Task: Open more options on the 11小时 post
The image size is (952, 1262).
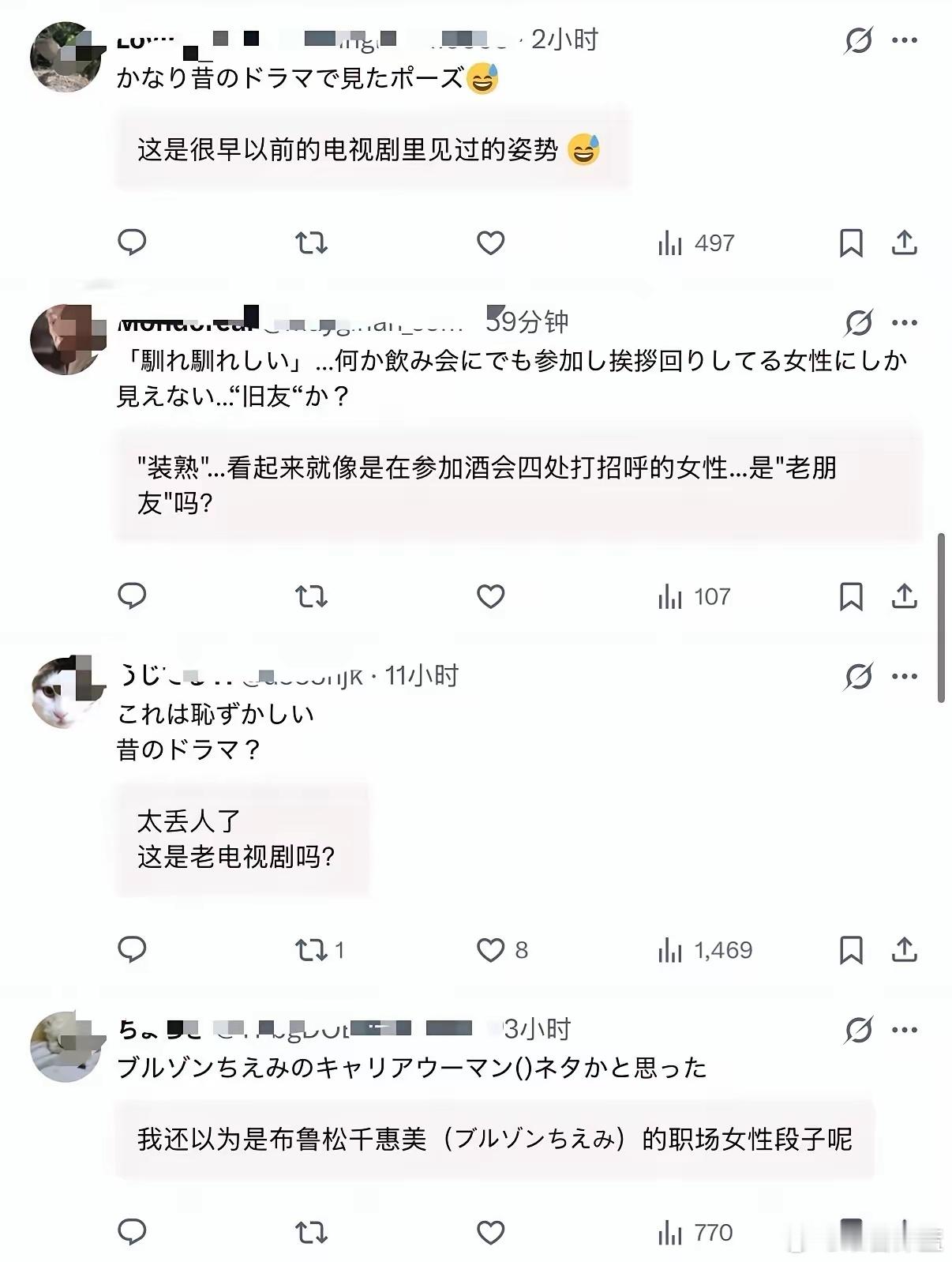Action: pyautogui.click(x=905, y=676)
